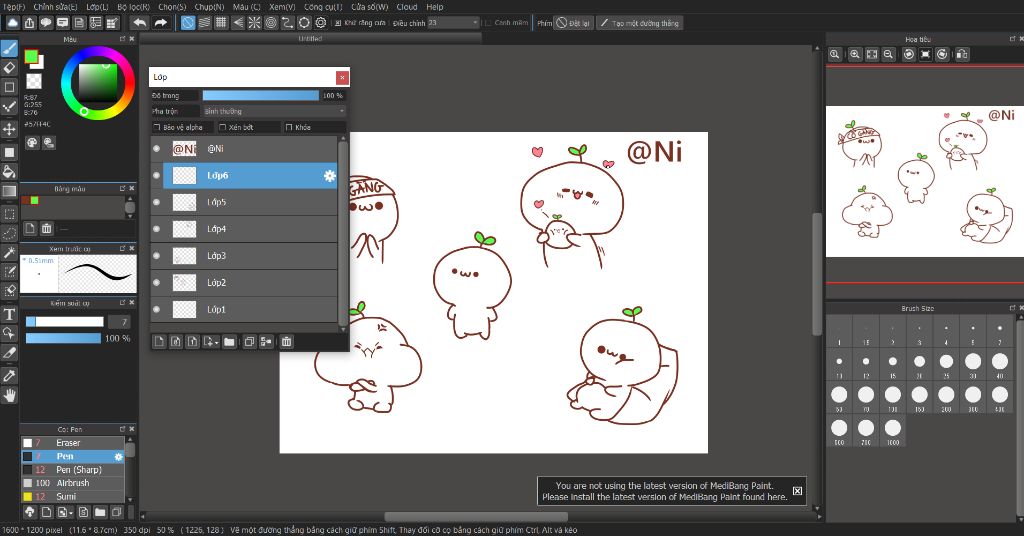
Task: Zoom in using navigator magnifier plus
Action: click(854, 54)
